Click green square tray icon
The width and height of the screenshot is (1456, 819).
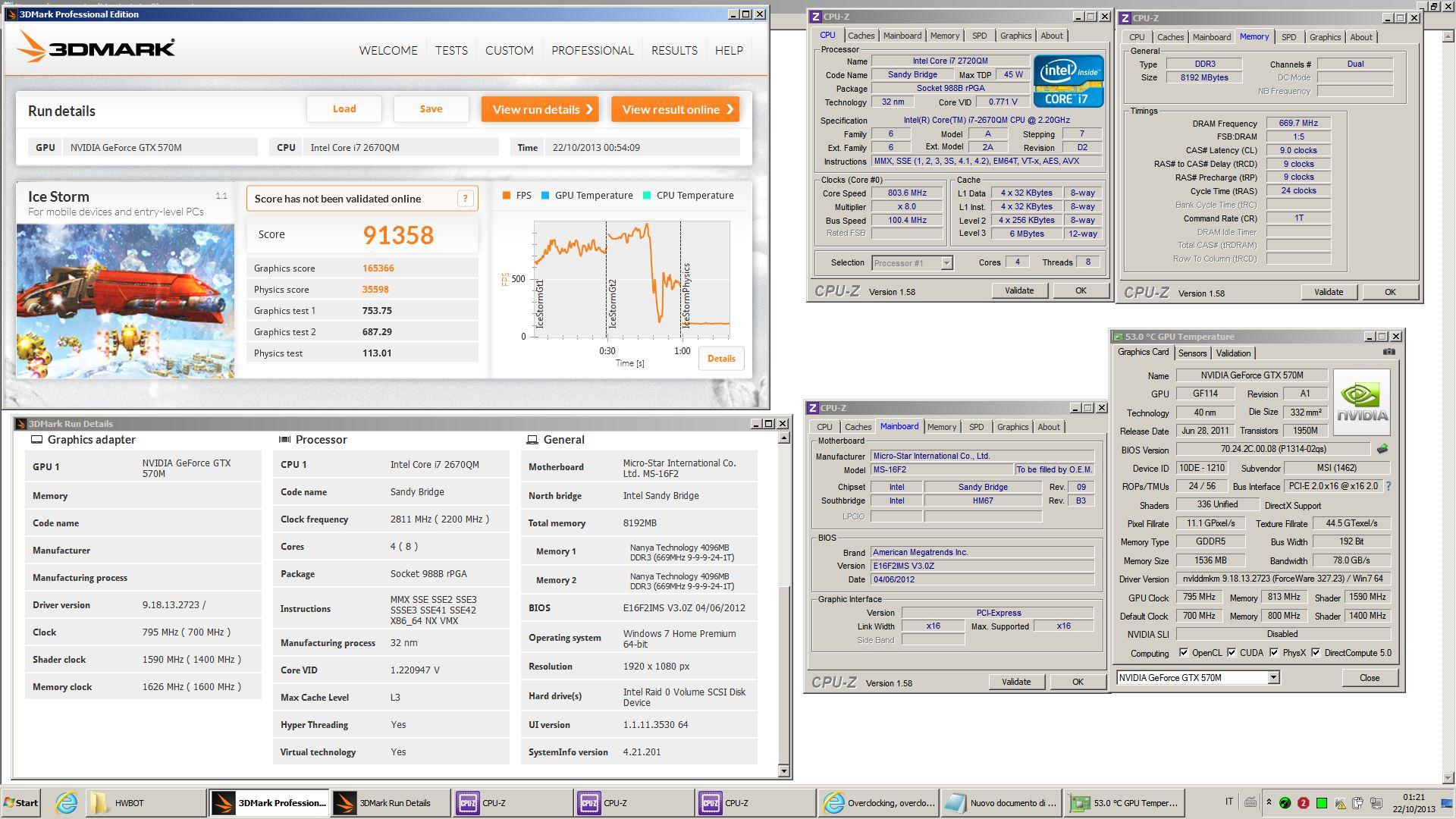click(1321, 802)
